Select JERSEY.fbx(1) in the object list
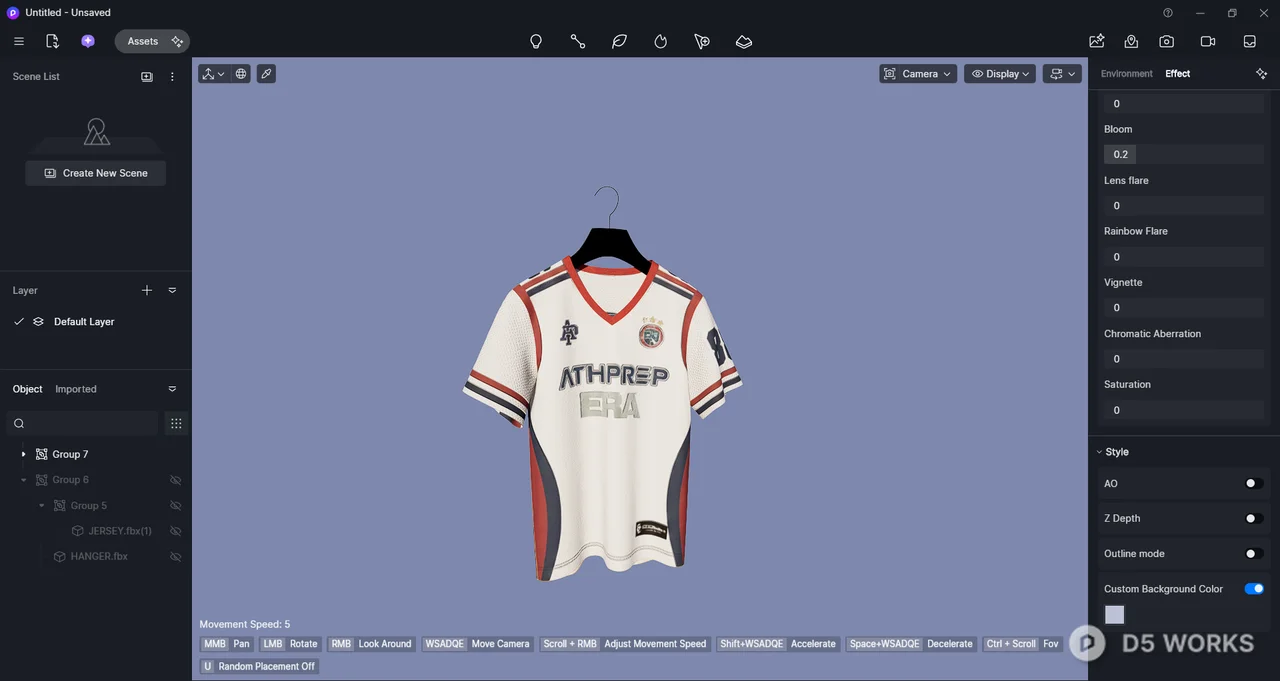This screenshot has width=1280, height=681. (x=120, y=531)
